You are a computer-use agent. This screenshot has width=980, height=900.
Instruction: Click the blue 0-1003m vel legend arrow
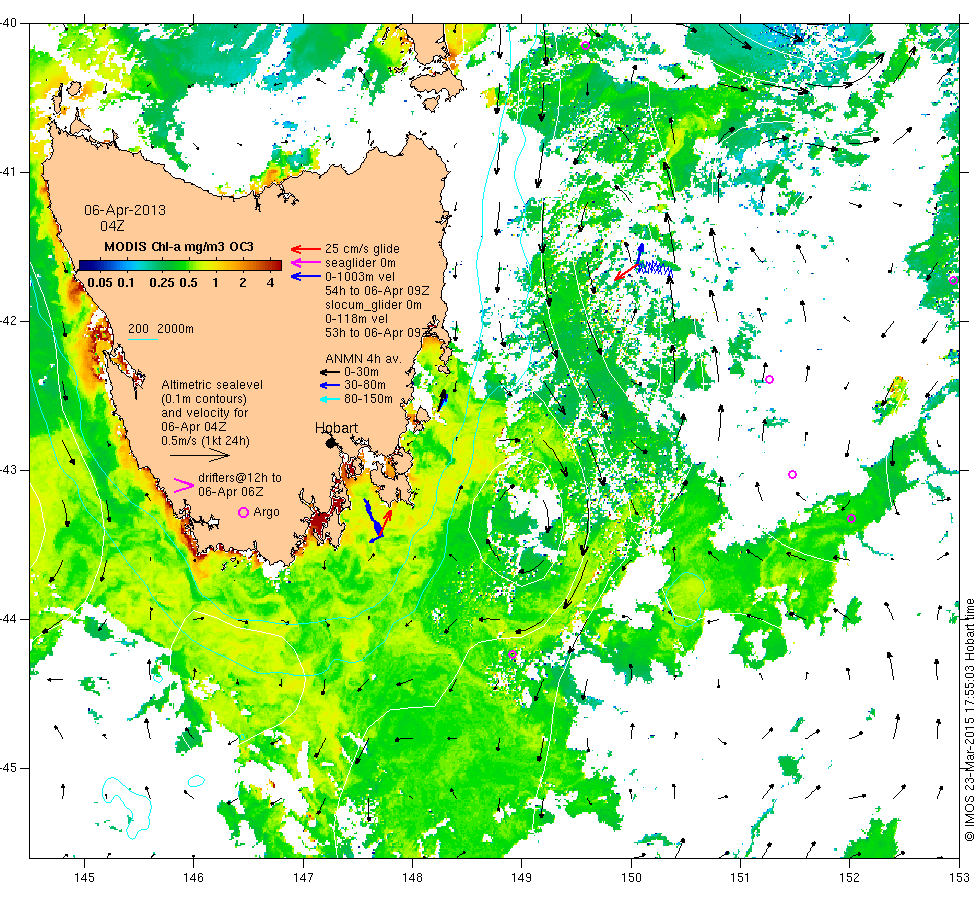306,276
